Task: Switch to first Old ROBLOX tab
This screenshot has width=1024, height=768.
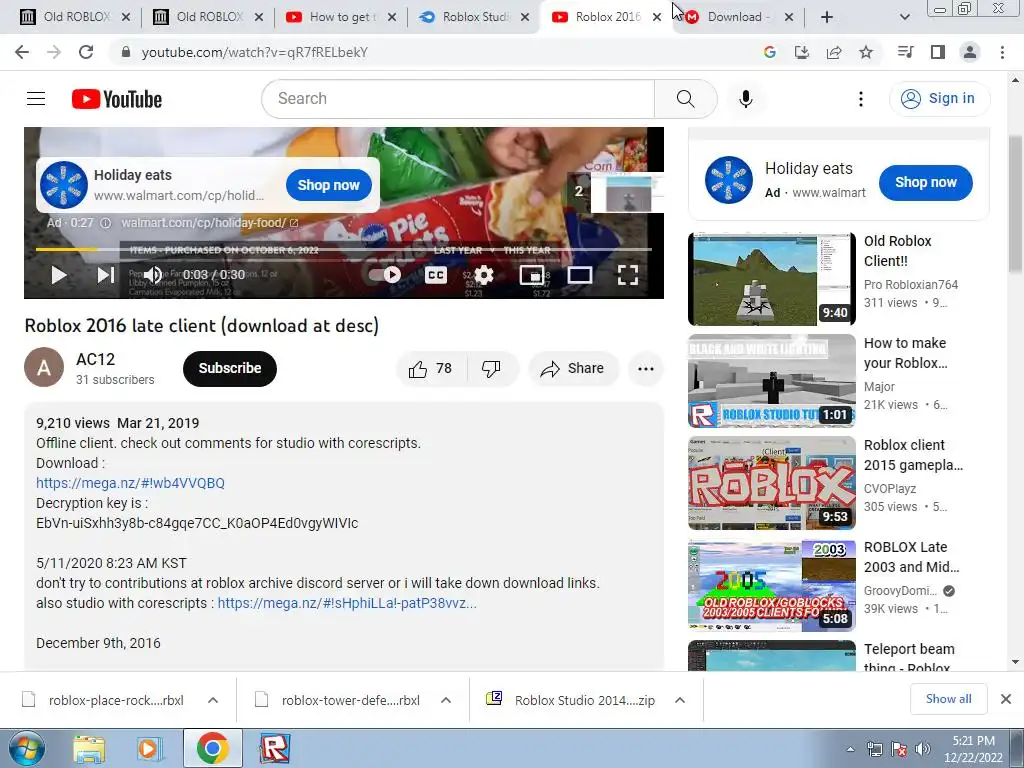Action: pyautogui.click(x=73, y=17)
